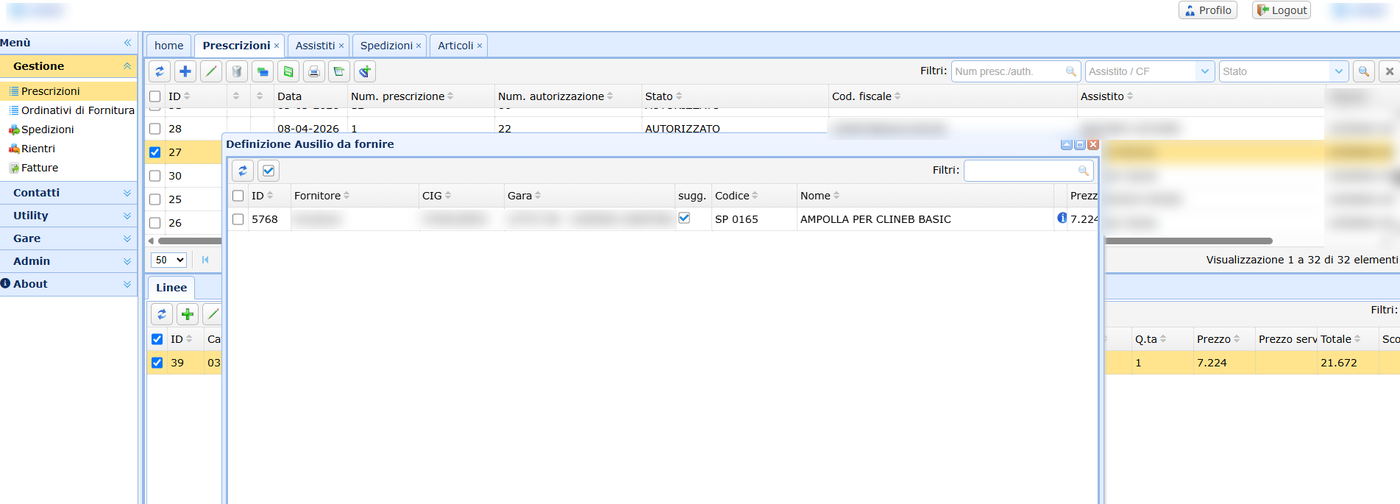Edit selected prescription with pencil icon
1400x504 pixels.
211,71
